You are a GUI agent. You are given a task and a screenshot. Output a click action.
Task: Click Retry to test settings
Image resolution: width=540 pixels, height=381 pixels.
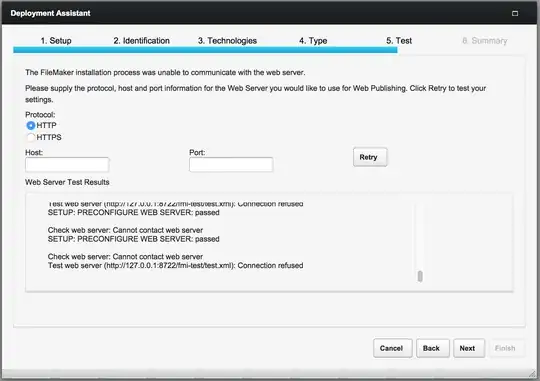tap(370, 157)
